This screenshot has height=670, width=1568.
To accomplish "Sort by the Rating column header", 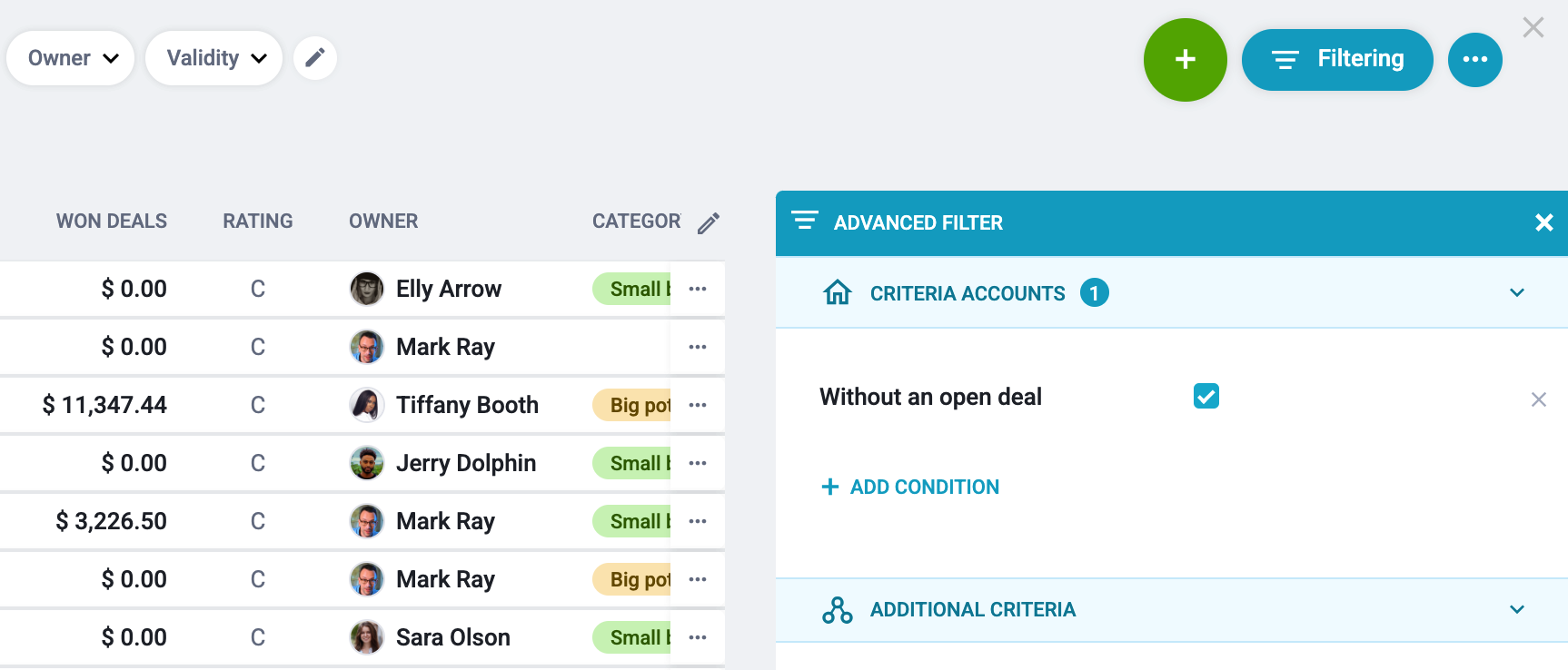I will [x=258, y=222].
